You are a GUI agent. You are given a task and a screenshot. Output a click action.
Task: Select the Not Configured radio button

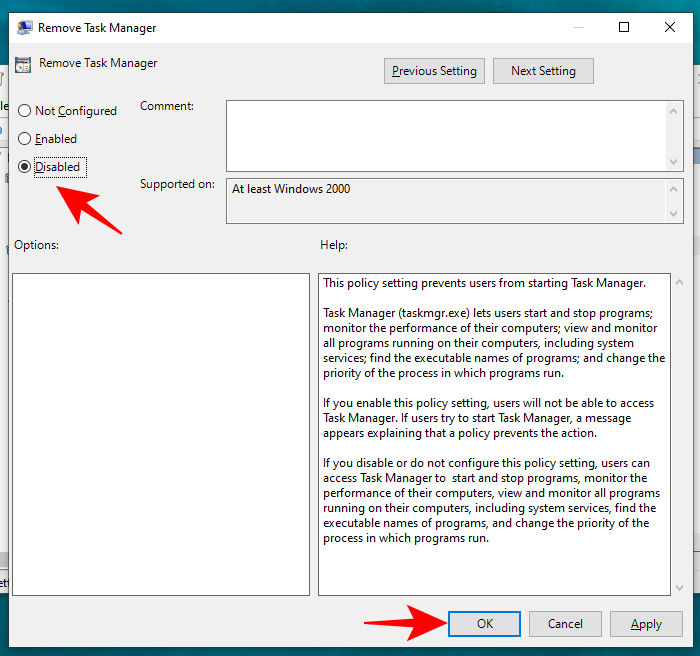[x=25, y=111]
